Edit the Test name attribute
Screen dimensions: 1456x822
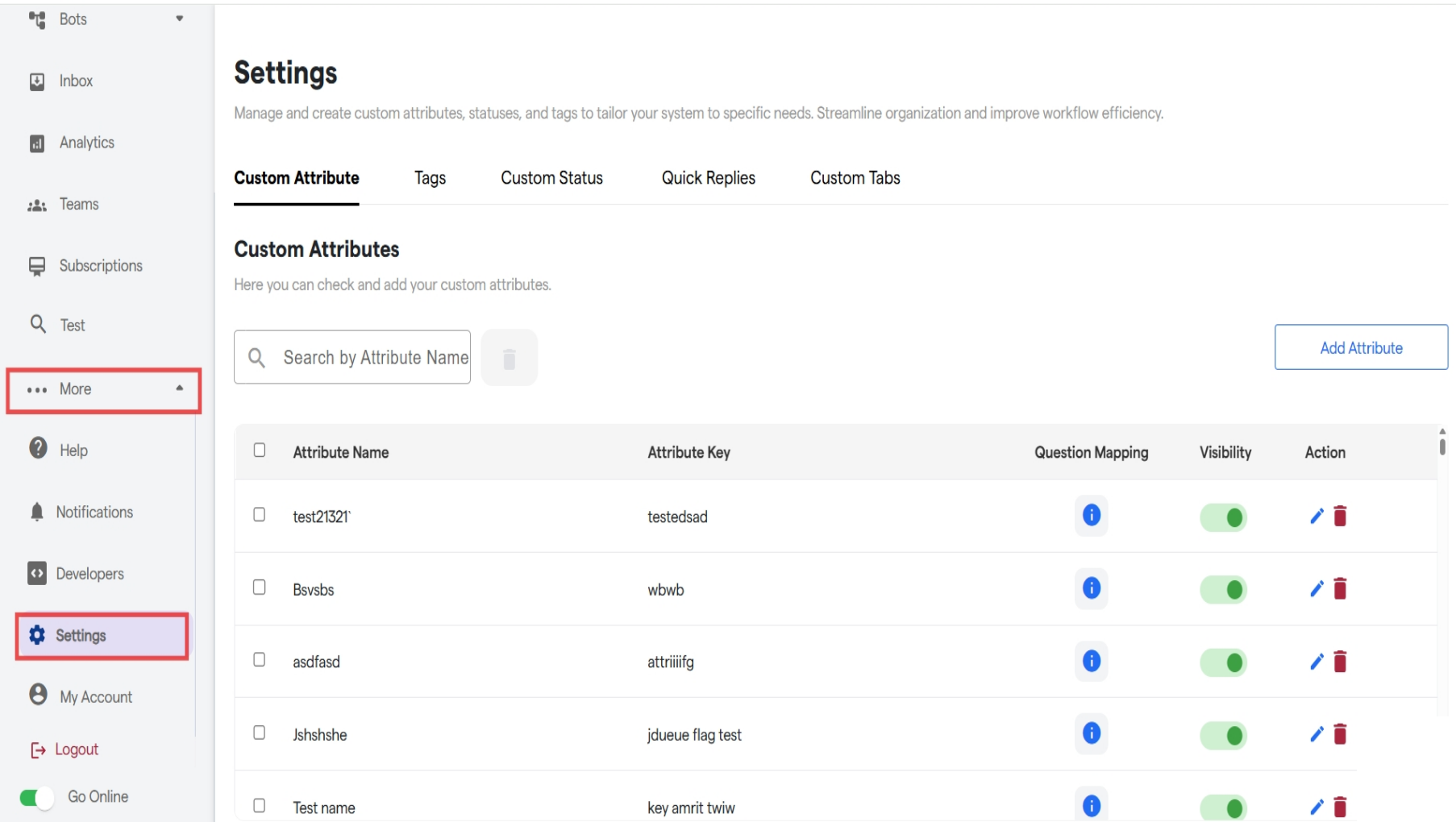coord(1317,807)
